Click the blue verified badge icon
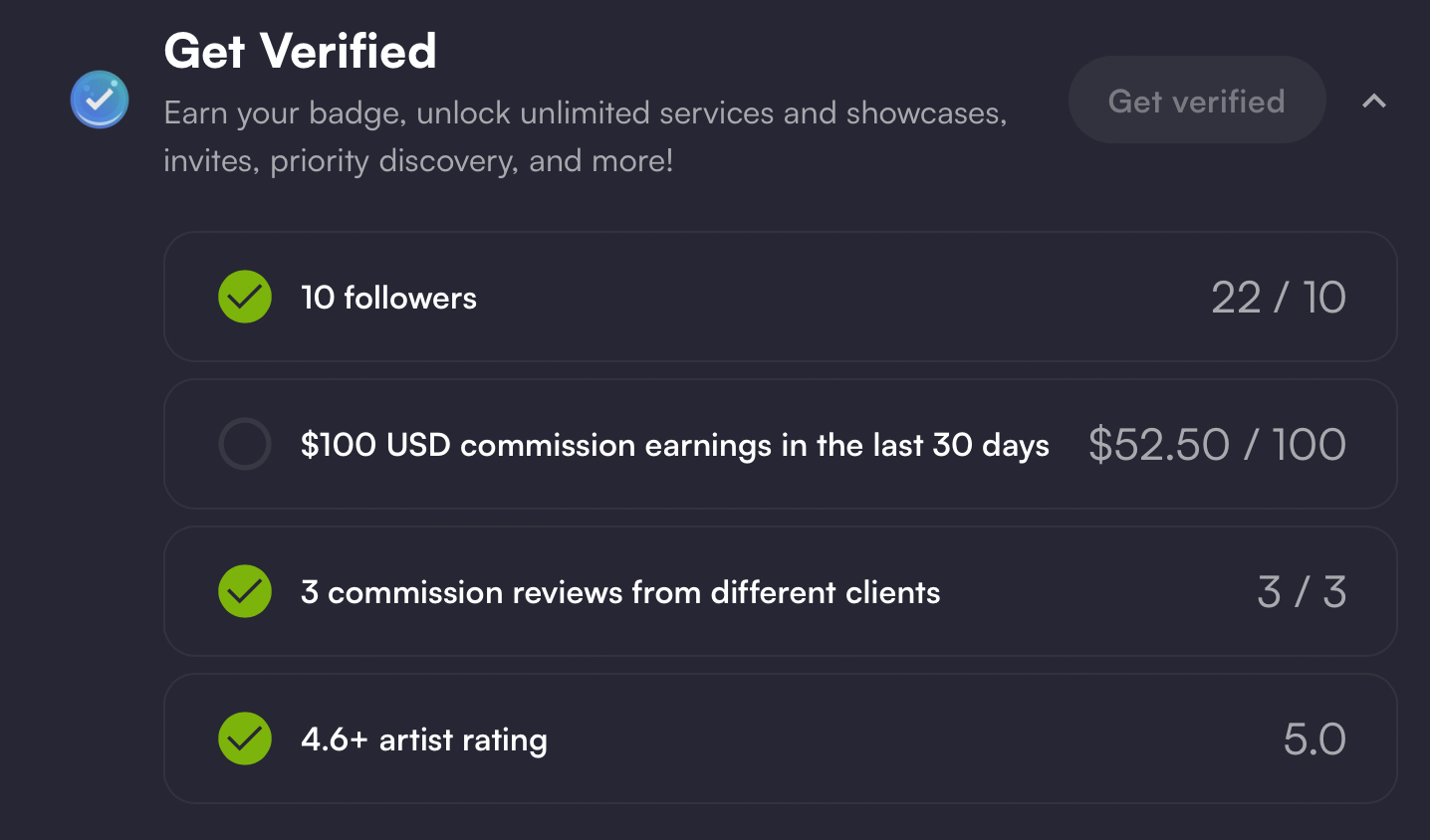Screen dimensions: 1430x840 [x=100, y=100]
